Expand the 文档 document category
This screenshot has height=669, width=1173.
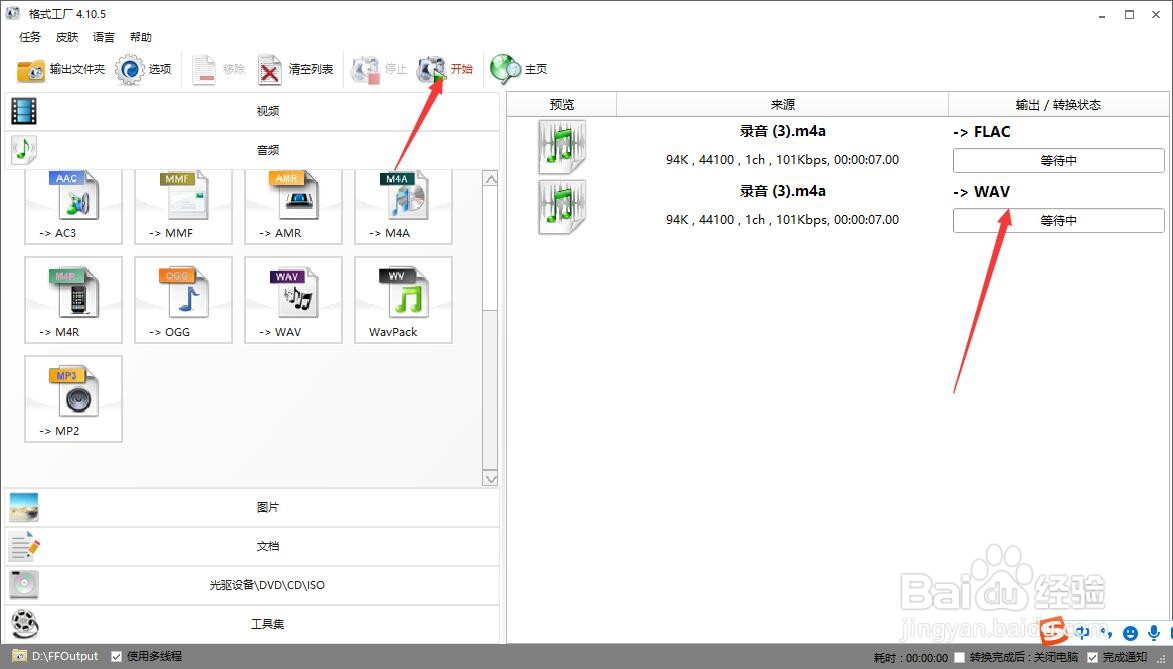coord(252,546)
